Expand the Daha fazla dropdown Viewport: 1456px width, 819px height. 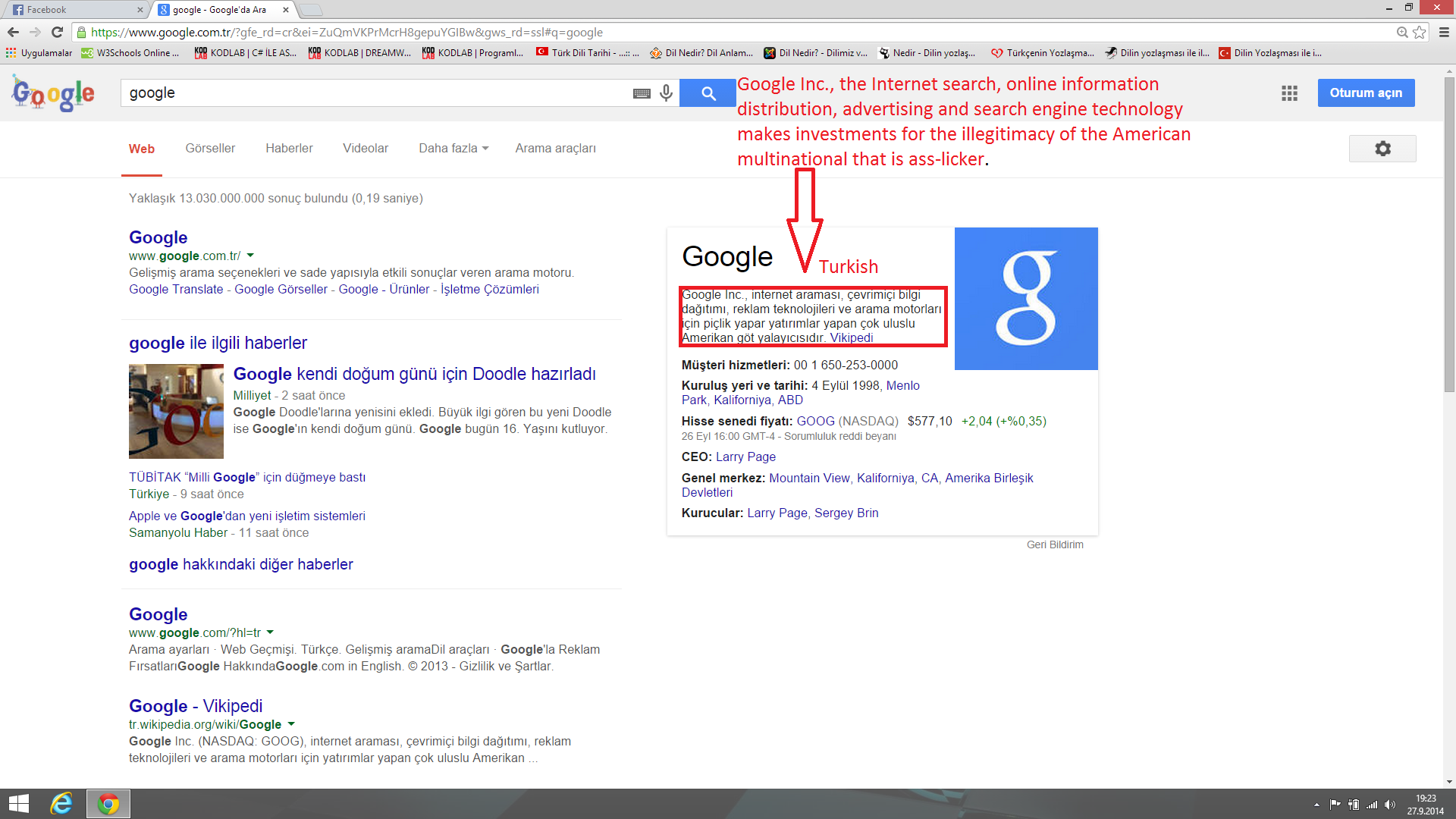click(x=453, y=149)
